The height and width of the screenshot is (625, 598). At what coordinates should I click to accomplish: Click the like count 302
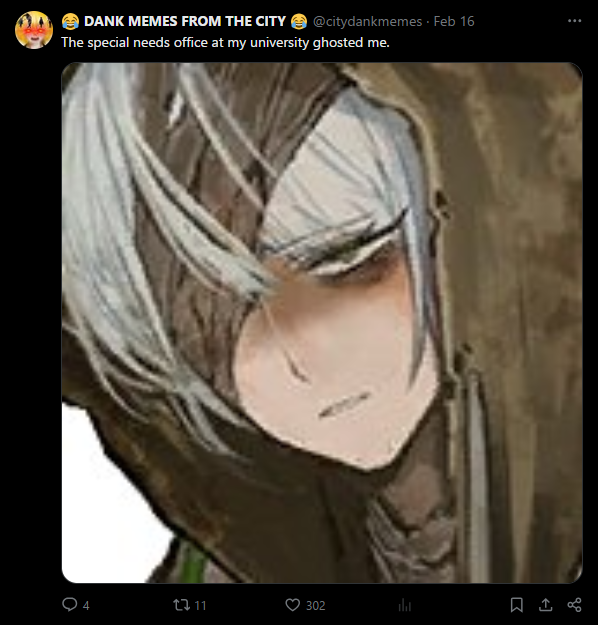click(x=316, y=606)
